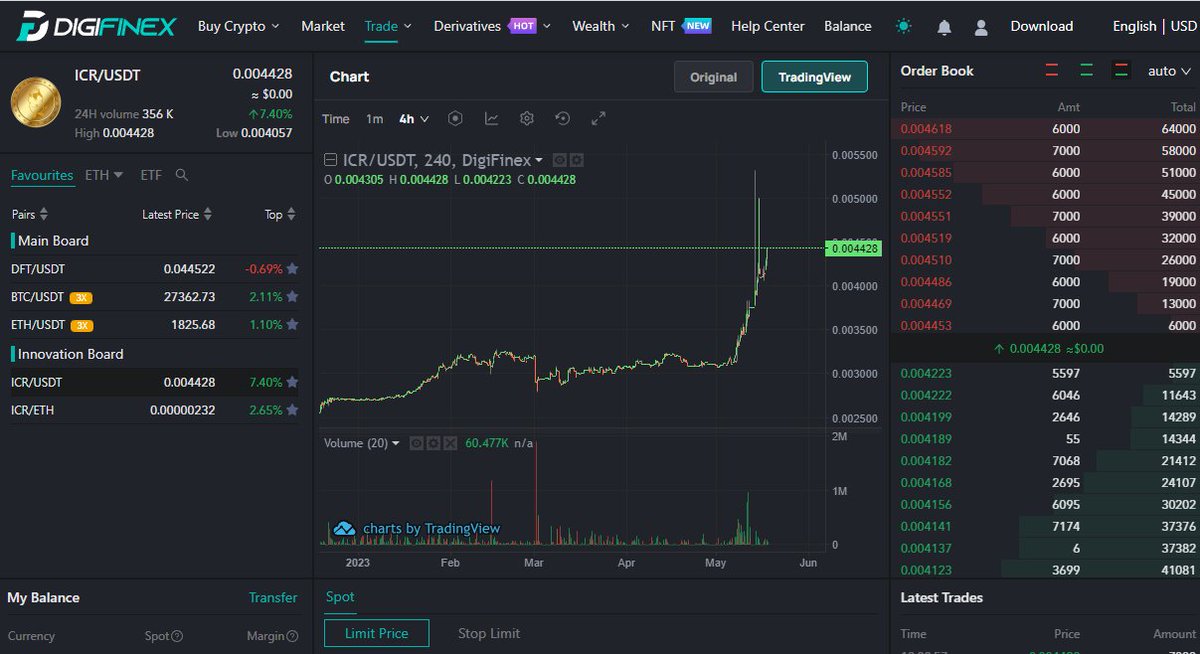The width and height of the screenshot is (1200, 654).
Task: Select the Spot trading tab
Action: tap(340, 597)
